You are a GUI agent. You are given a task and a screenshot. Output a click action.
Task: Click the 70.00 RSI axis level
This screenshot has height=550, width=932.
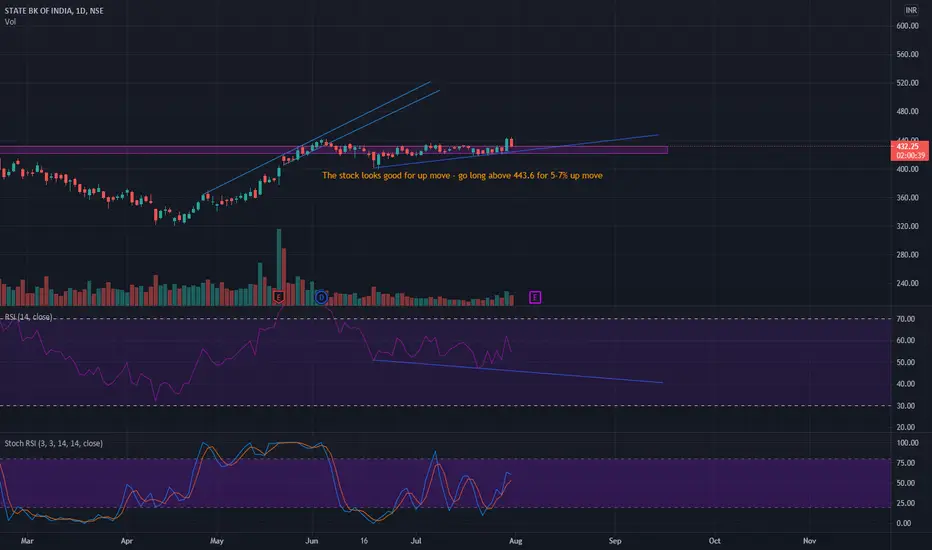pyautogui.click(x=905, y=319)
